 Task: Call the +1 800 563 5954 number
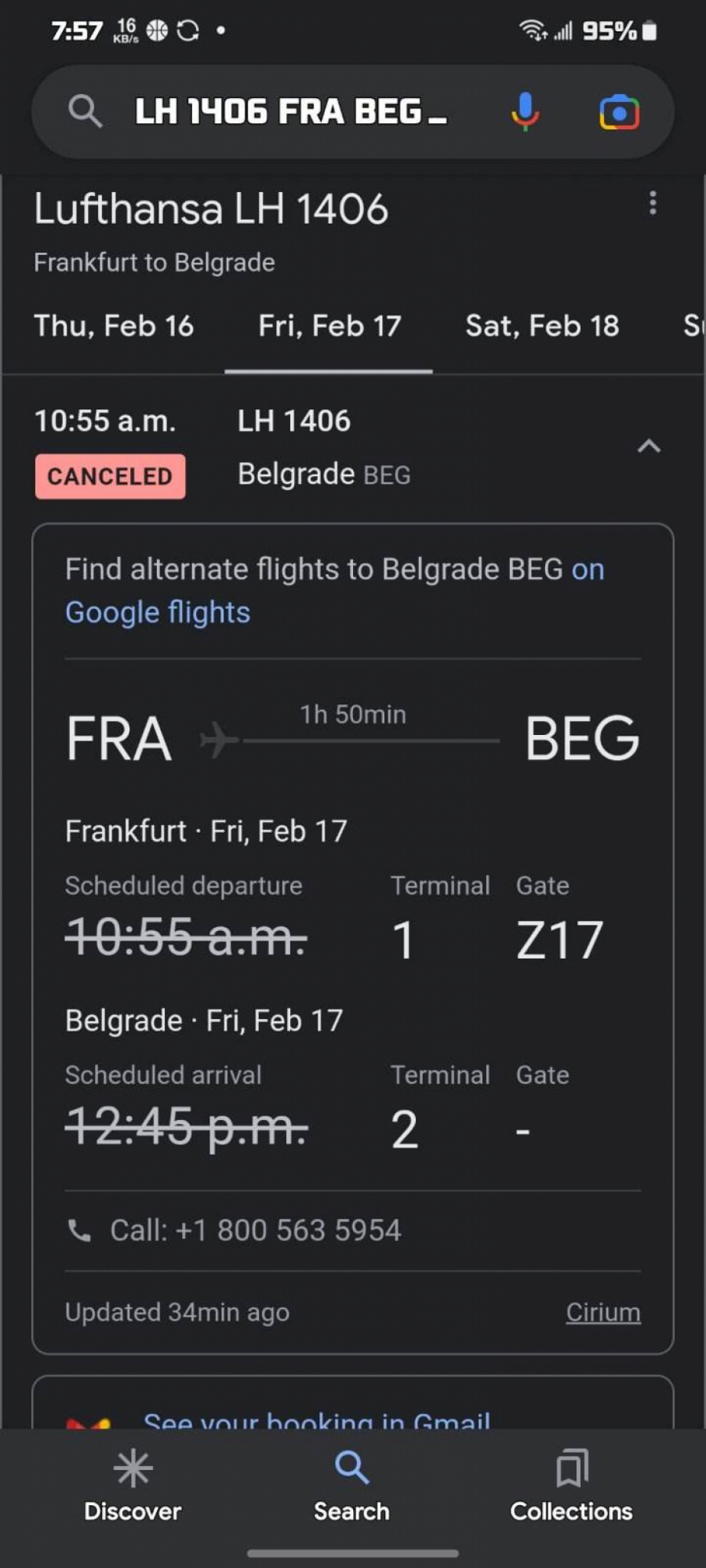256,1230
